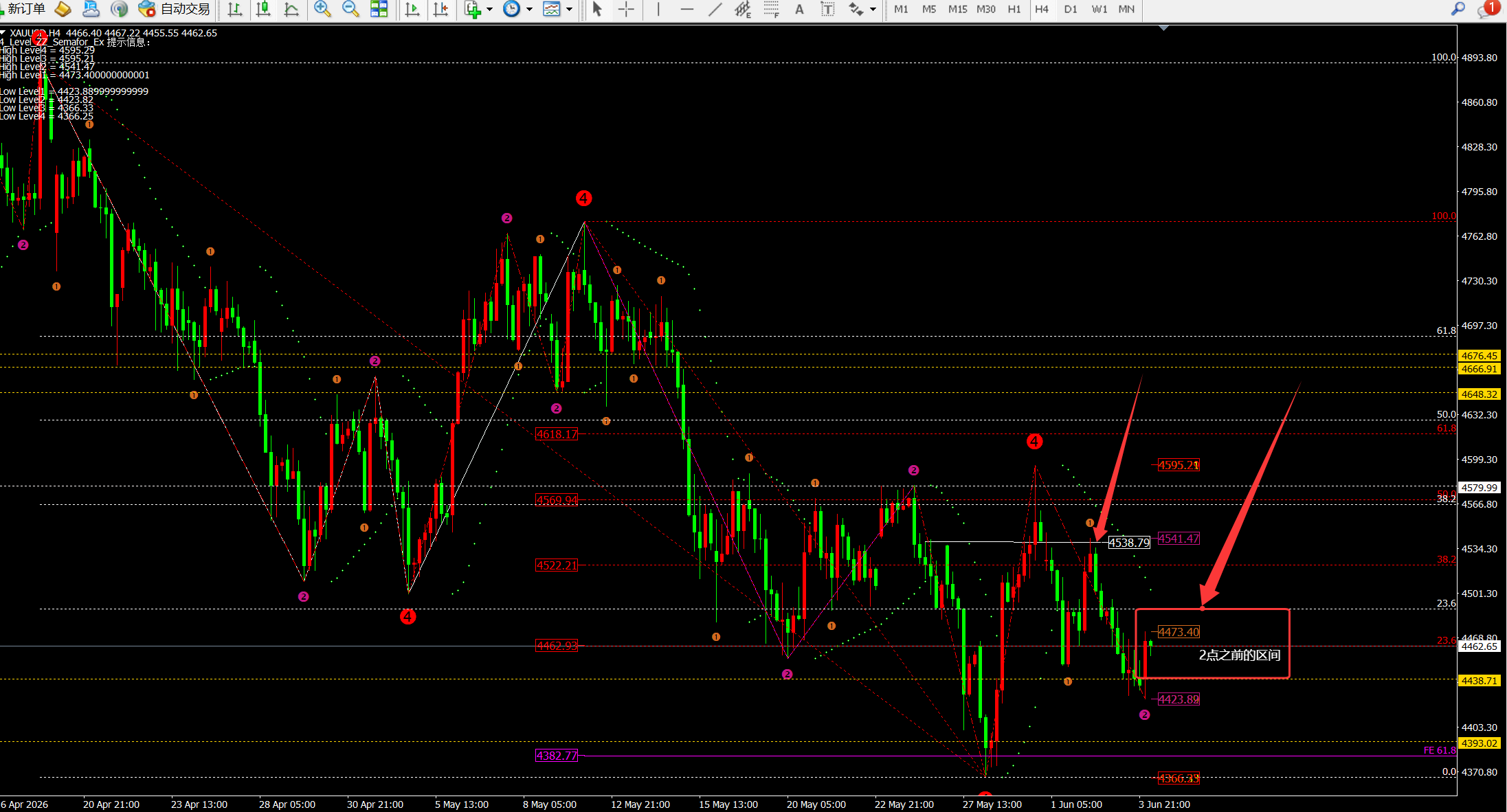
Task: Click the chart shift triangle marker
Action: tap(1163, 28)
